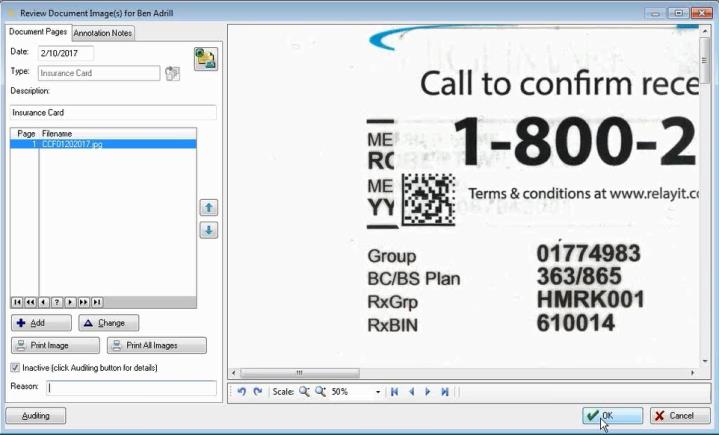Open the Scale 50% dropdown
This screenshot has height=435, width=719.
click(378, 392)
